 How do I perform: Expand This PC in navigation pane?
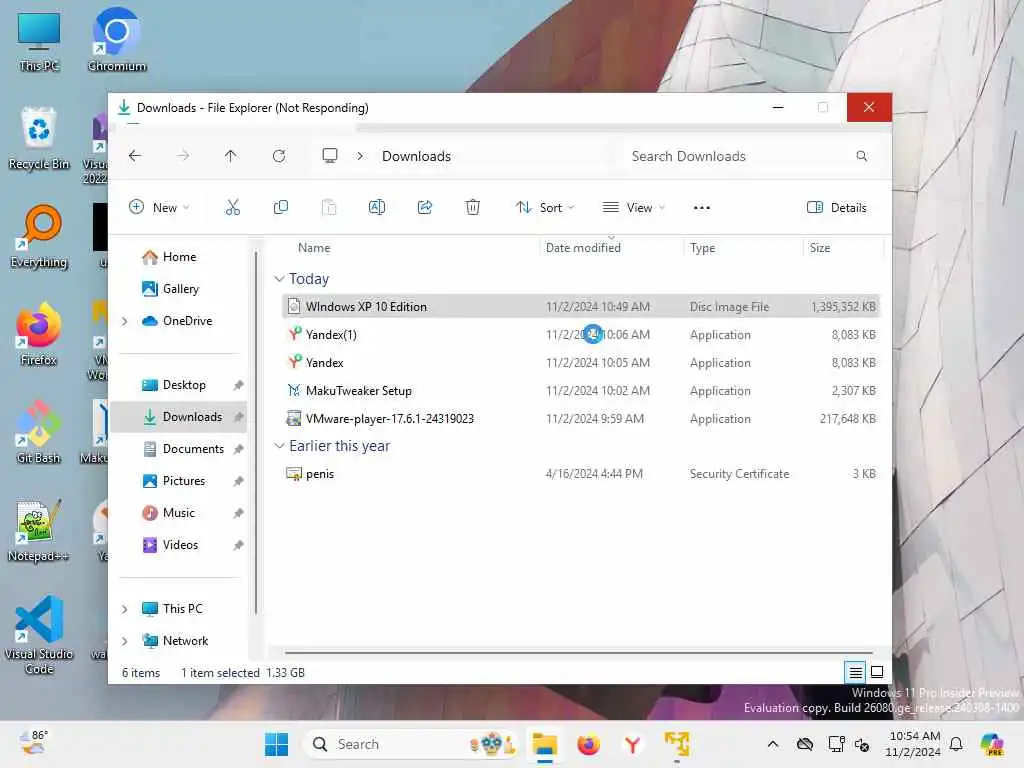(125, 609)
